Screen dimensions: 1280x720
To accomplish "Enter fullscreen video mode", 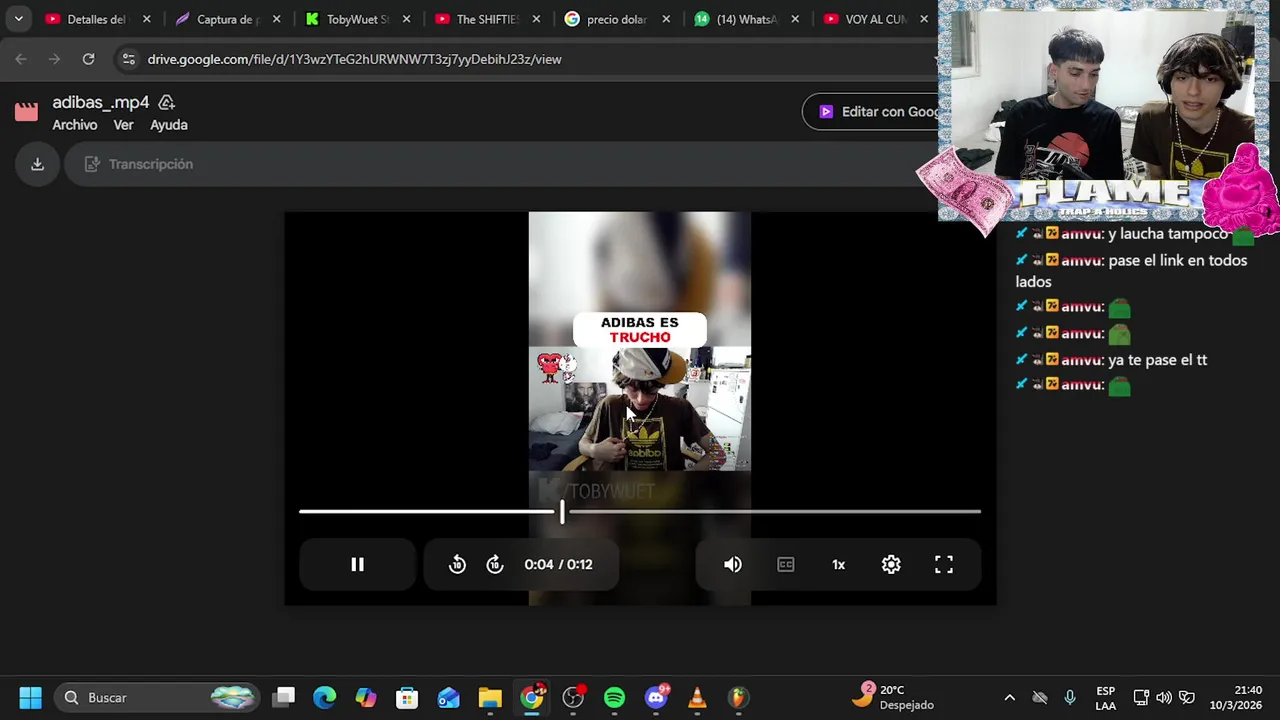I will point(944,564).
